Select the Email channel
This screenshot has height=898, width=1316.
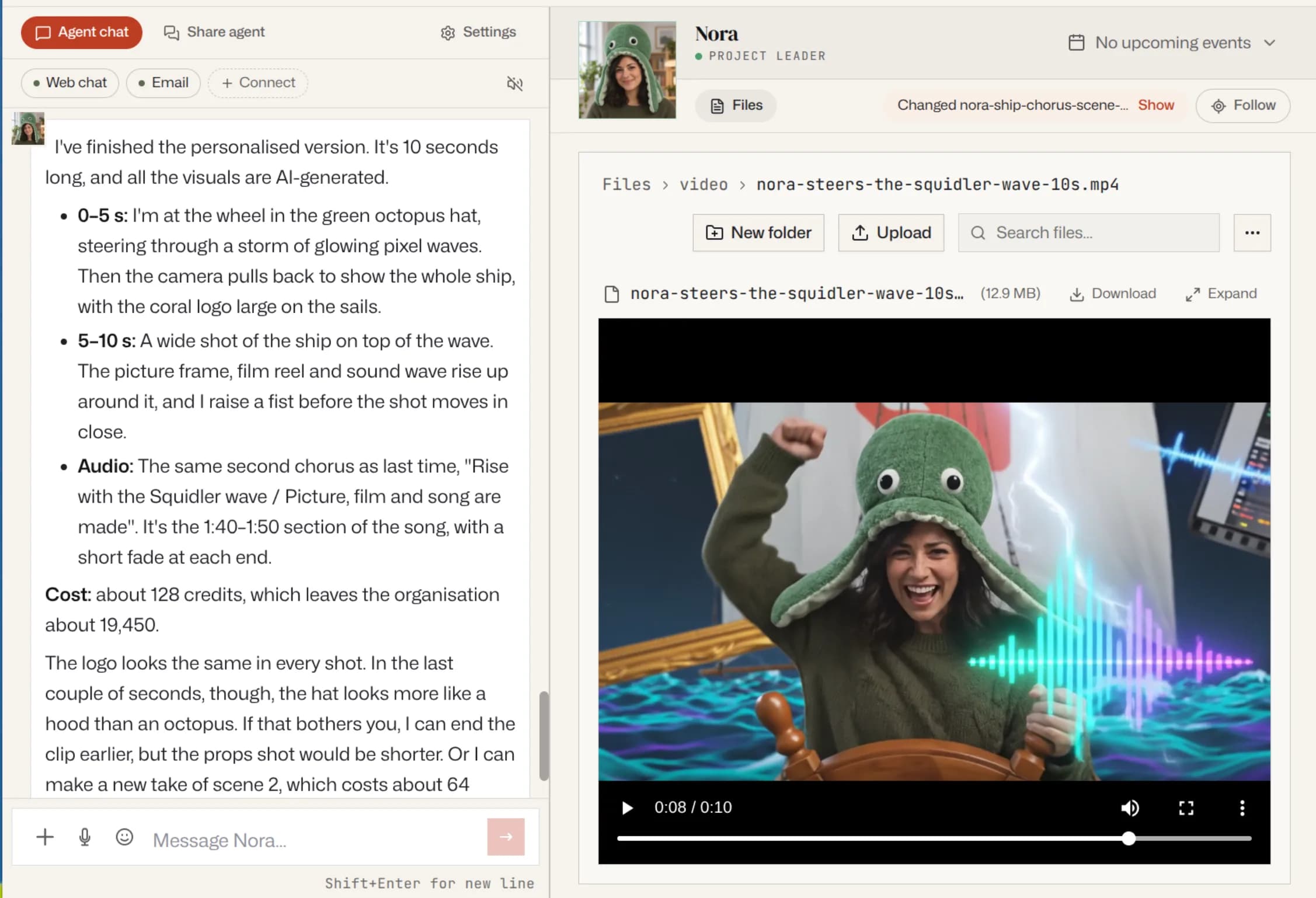click(163, 83)
